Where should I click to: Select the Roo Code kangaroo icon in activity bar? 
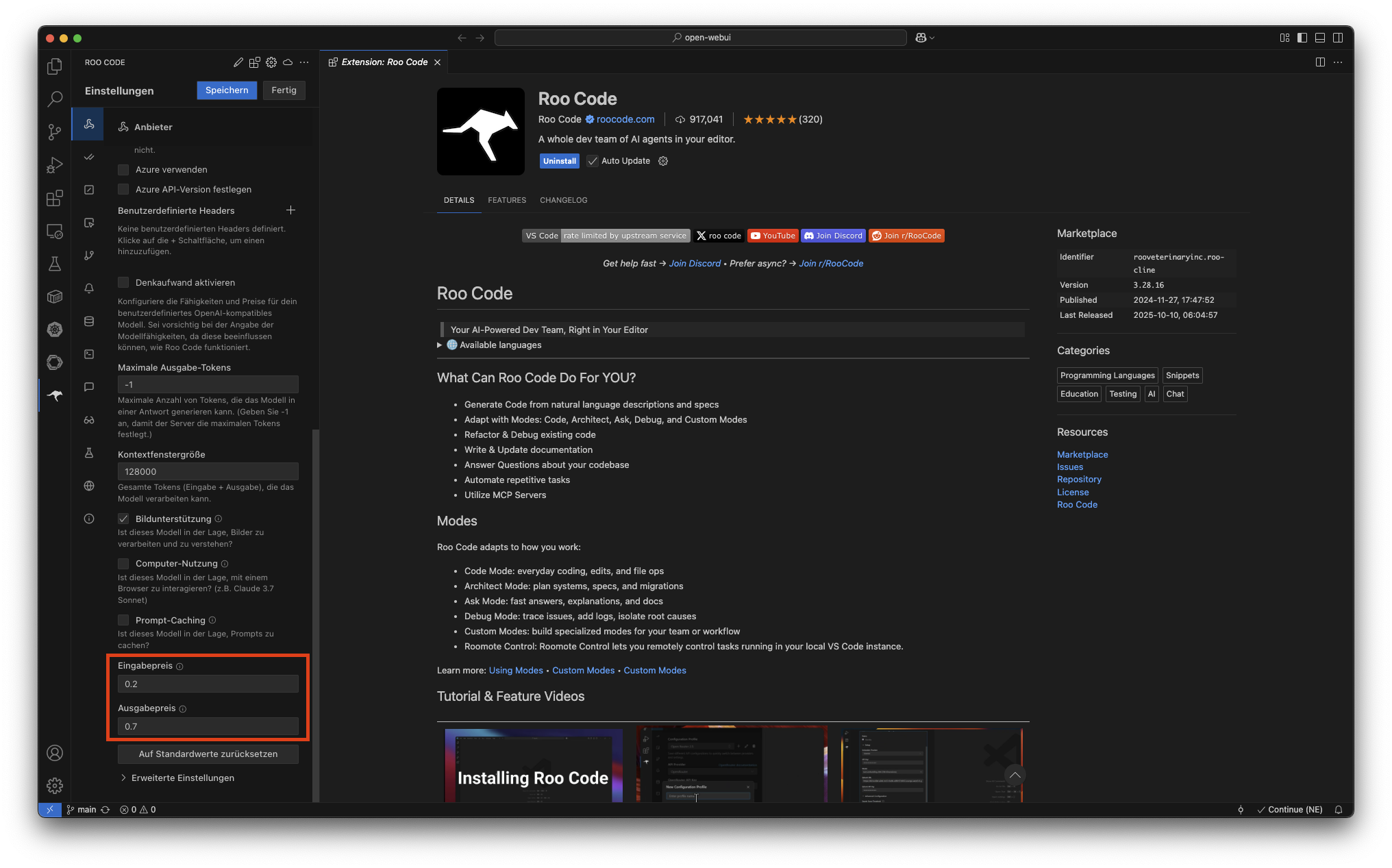(x=55, y=395)
